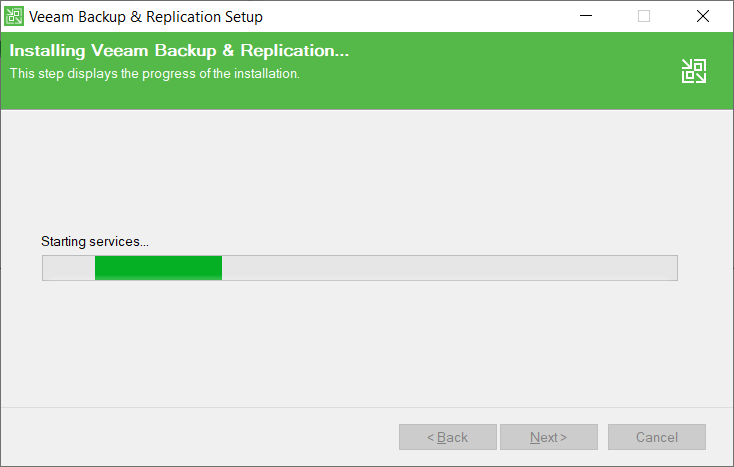Click the "This step displays the progress" subtitle
The width and height of the screenshot is (734, 467).
pyautogui.click(x=155, y=73)
